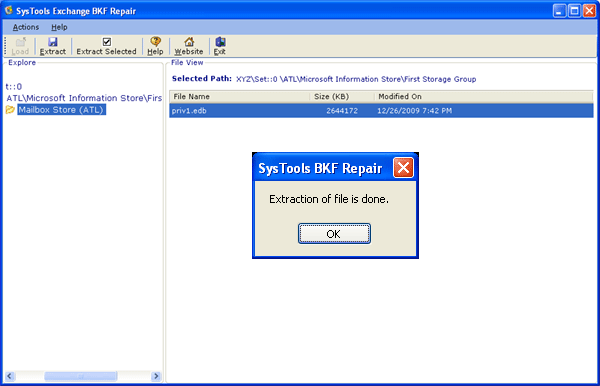Close the SysTools BKF Repair dialog
The height and width of the screenshot is (386, 600).
[x=403, y=168]
